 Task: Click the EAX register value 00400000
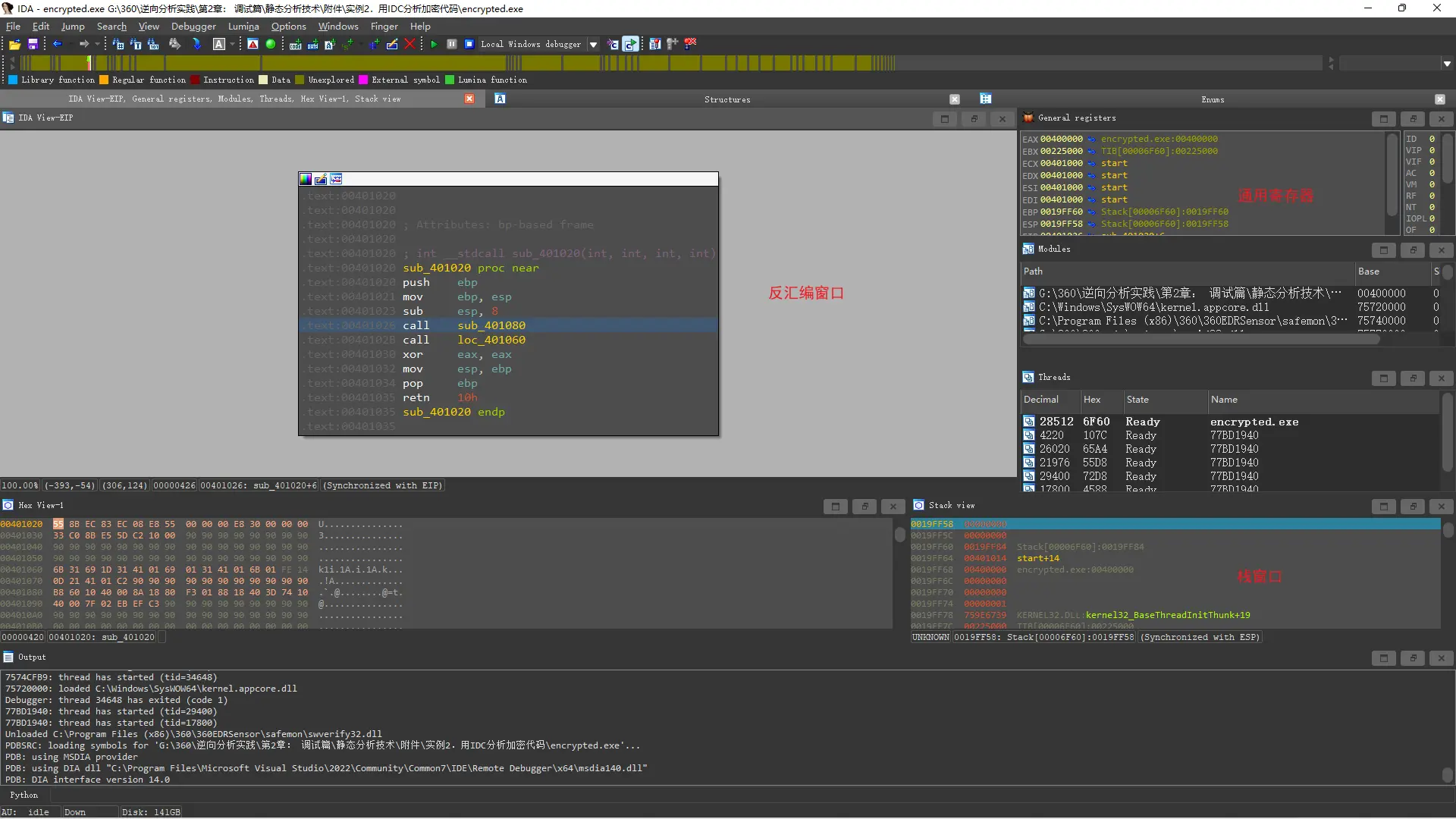pyautogui.click(x=1061, y=139)
